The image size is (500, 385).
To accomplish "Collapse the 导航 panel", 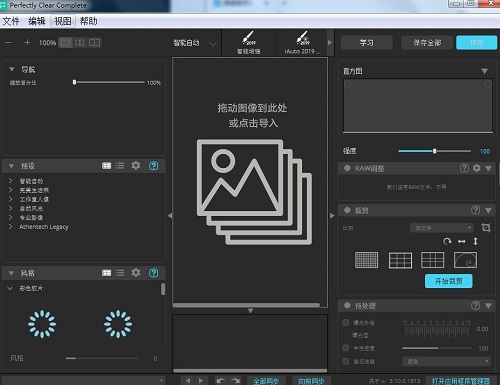I will (x=12, y=69).
